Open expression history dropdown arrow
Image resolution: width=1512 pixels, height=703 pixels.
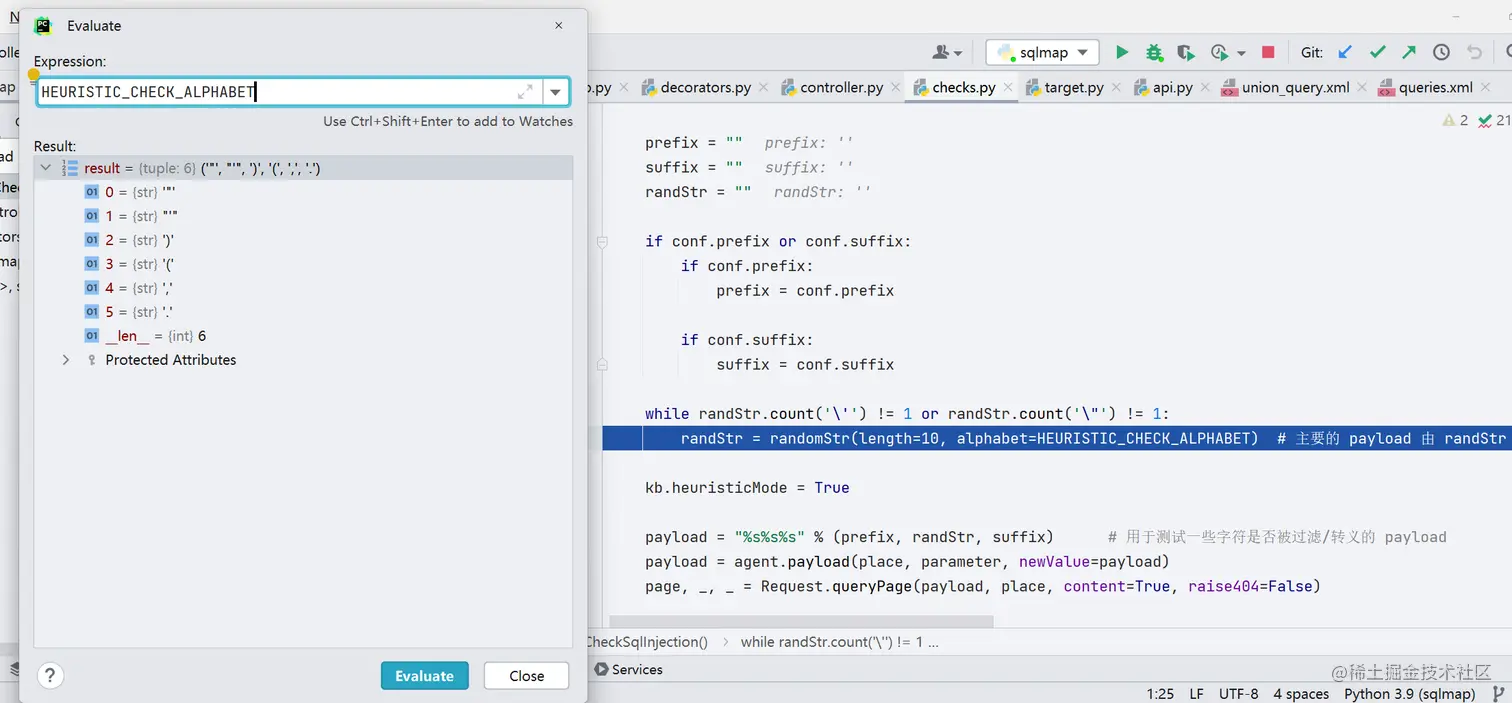pyautogui.click(x=555, y=92)
